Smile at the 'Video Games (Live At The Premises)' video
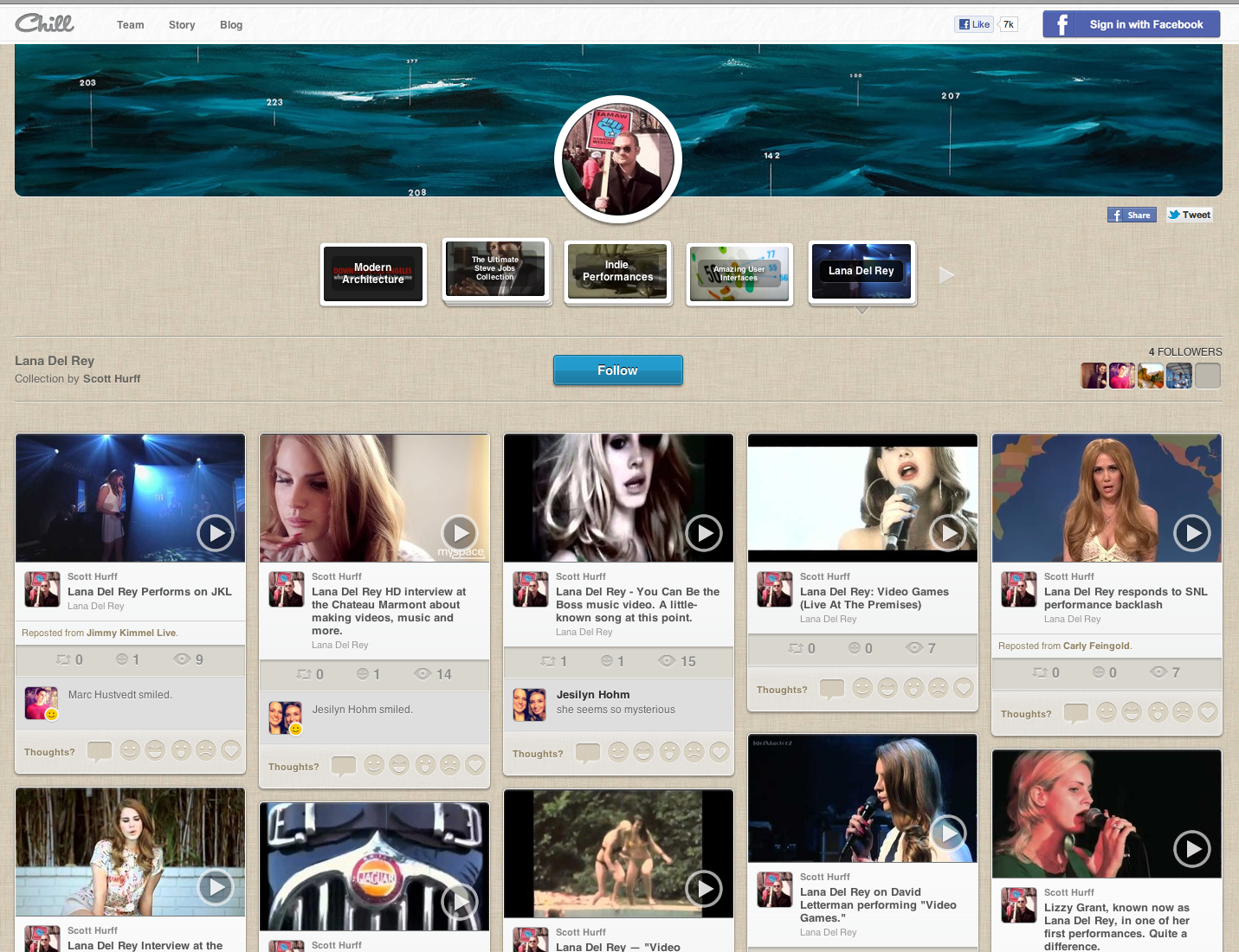 click(x=861, y=687)
